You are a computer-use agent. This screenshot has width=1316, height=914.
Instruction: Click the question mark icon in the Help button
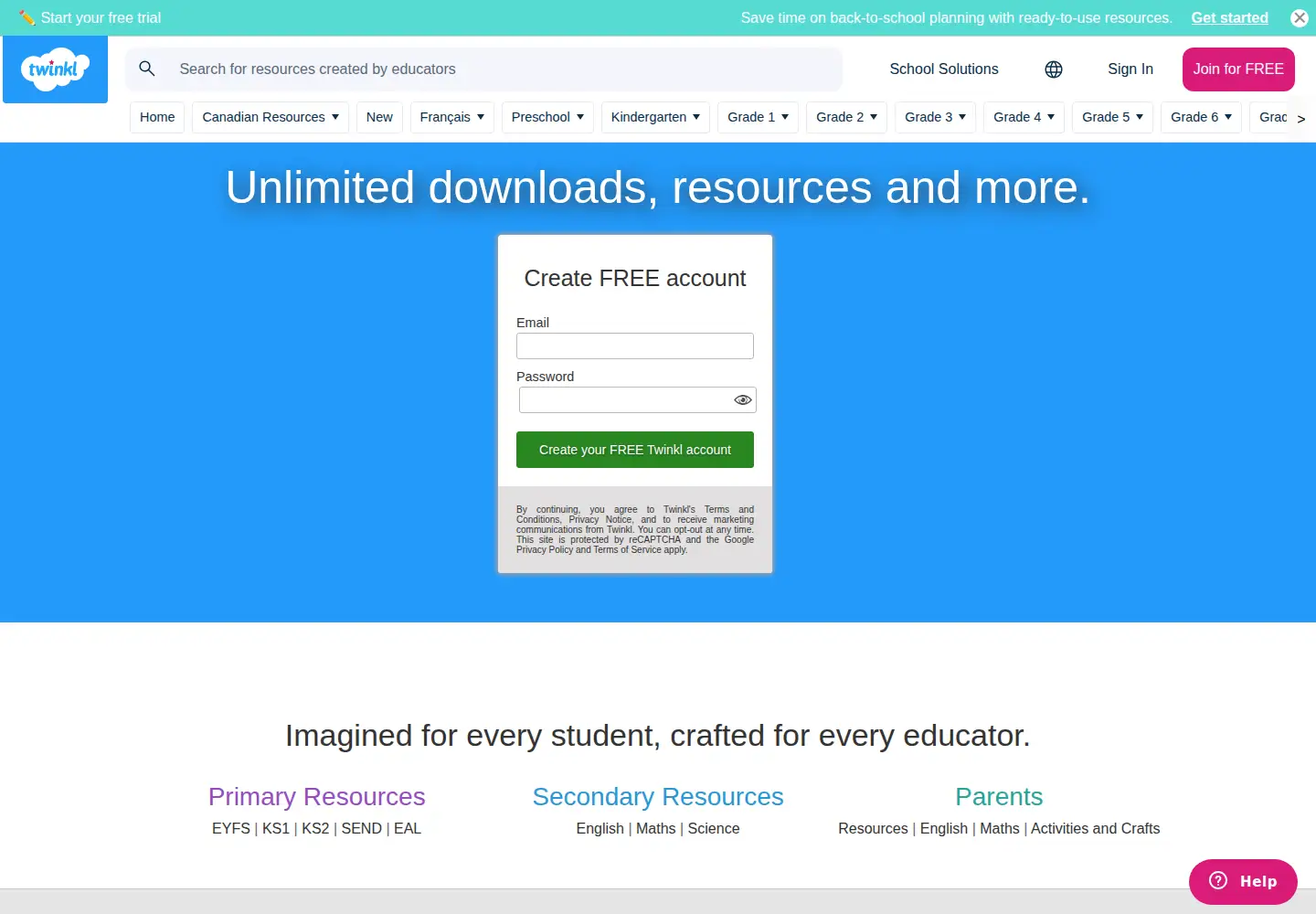[1218, 880]
